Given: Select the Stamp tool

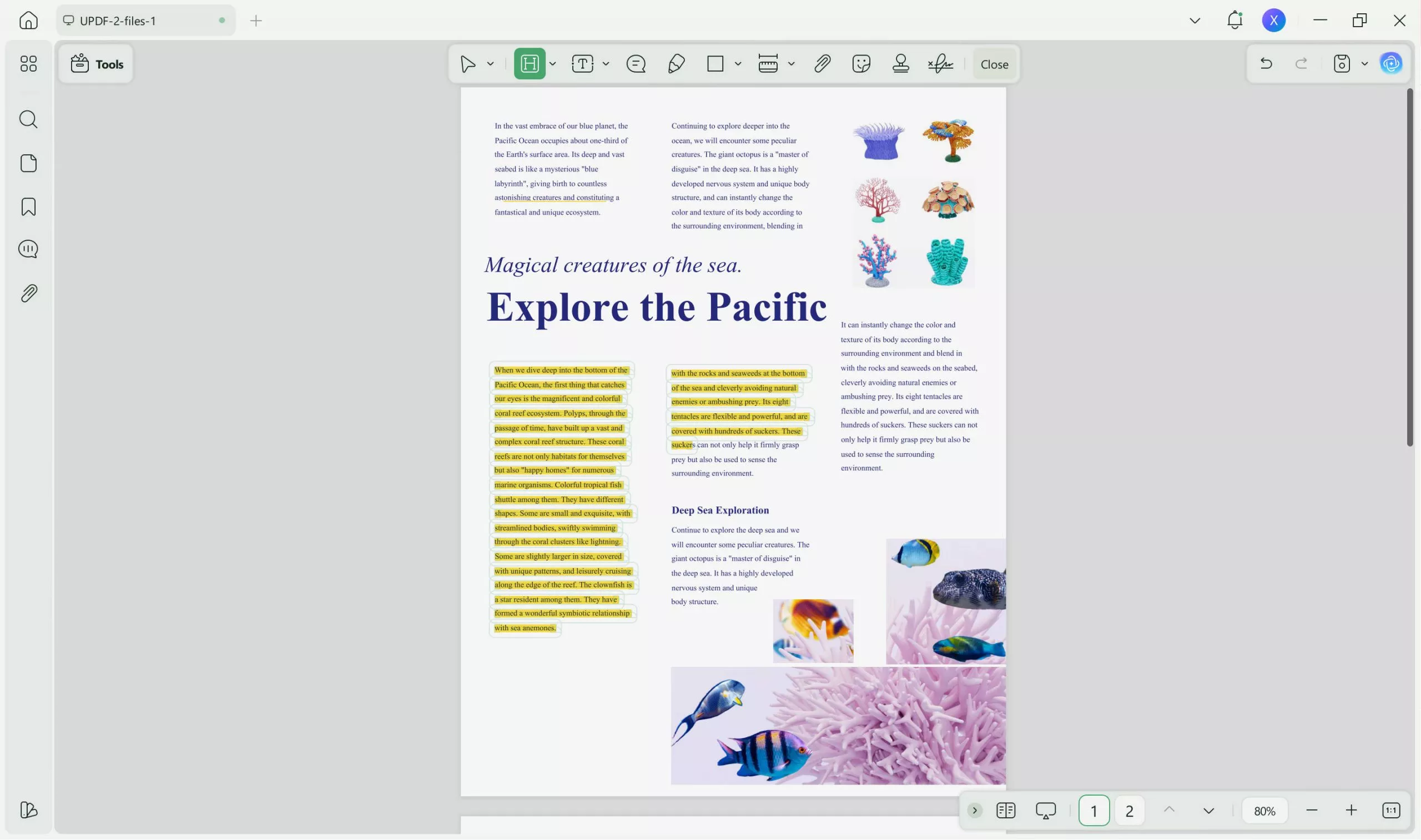Looking at the screenshot, I should [901, 64].
